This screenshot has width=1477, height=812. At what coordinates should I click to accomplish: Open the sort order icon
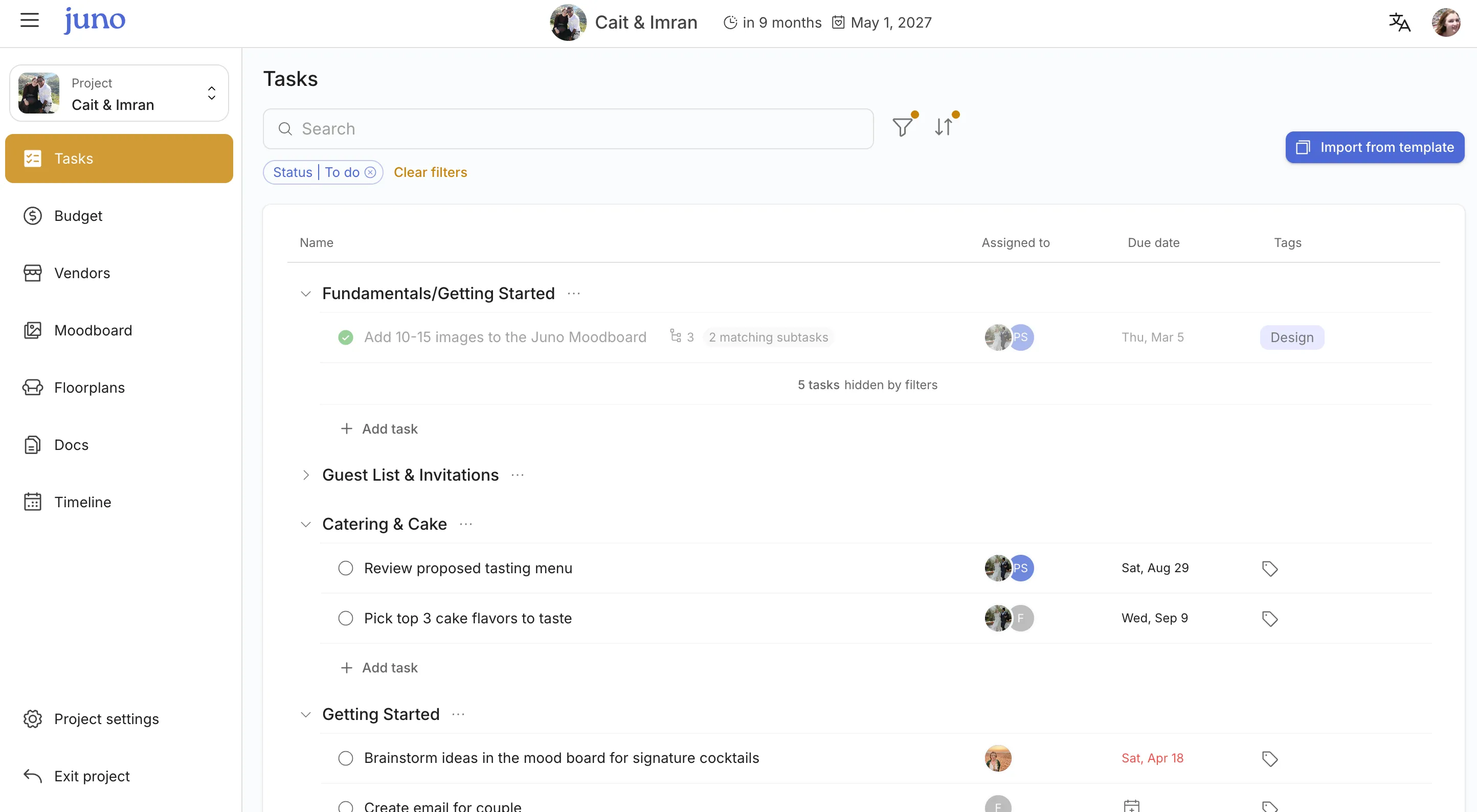(x=944, y=127)
